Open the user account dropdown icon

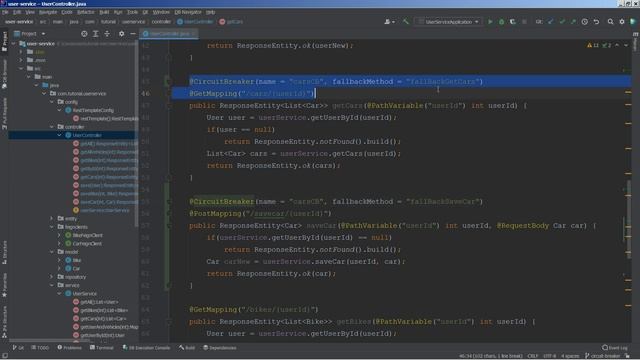coord(389,22)
